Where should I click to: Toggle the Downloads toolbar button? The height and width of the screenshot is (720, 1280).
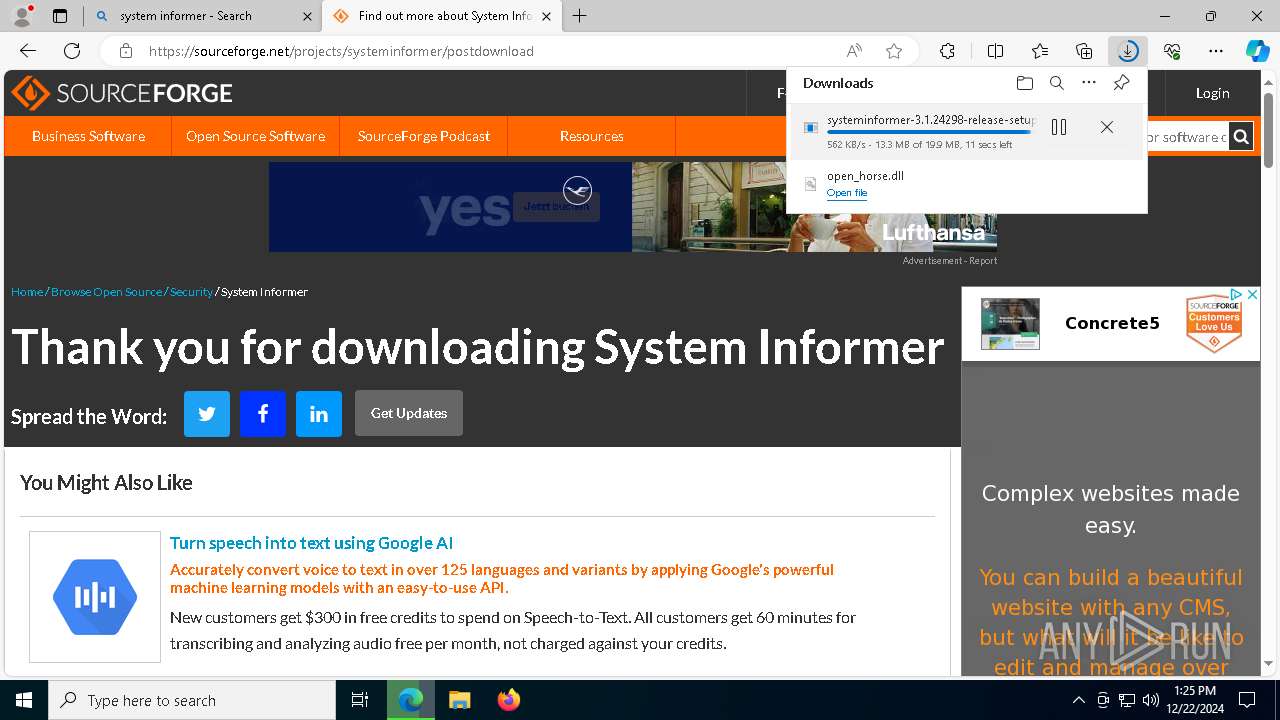1128,51
